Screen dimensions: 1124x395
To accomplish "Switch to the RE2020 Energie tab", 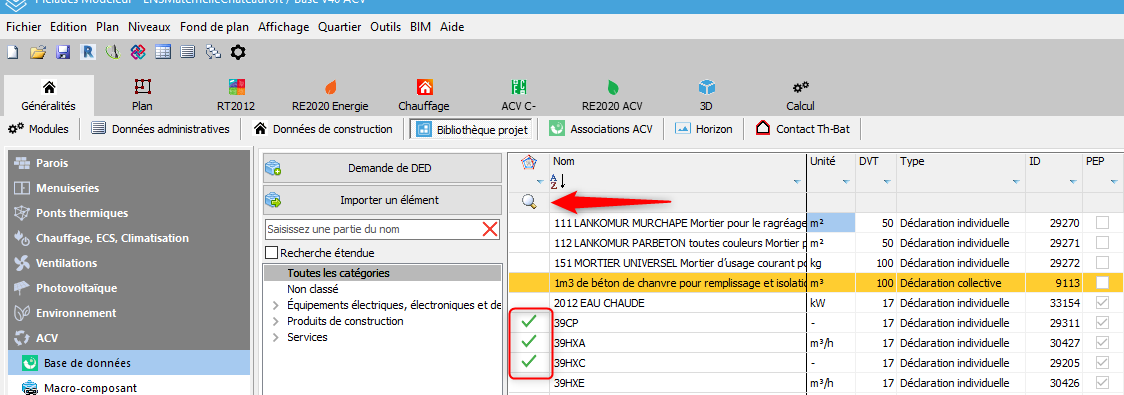I will pos(330,95).
